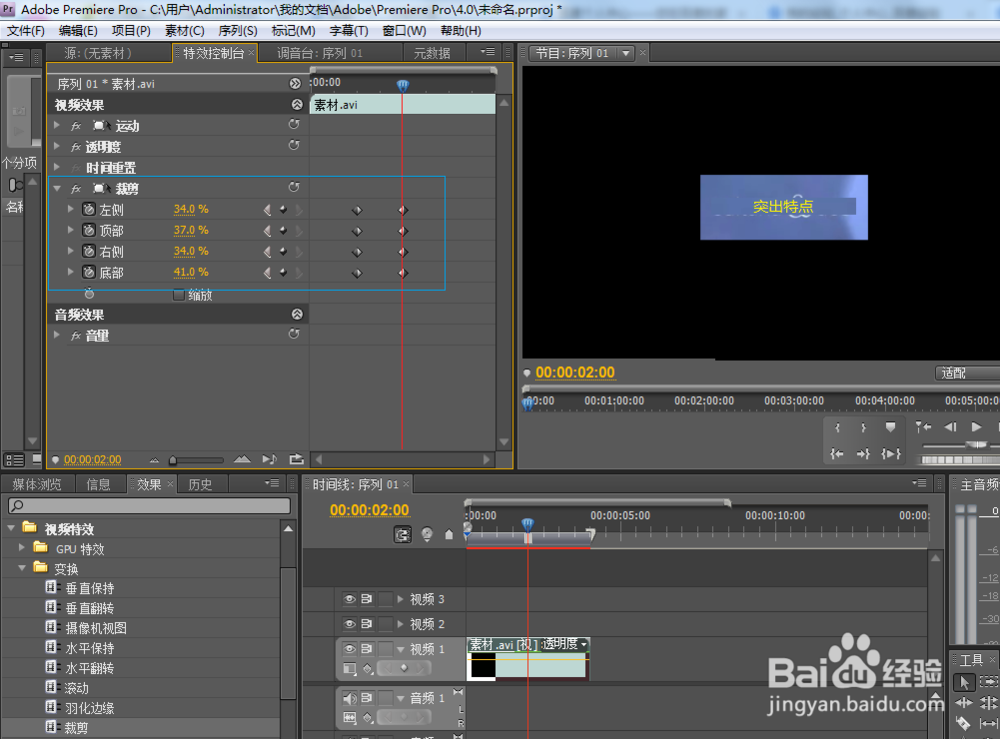Add or remove keyframe for 顶部
Viewport: 1000px width, 739px height.
(283, 230)
